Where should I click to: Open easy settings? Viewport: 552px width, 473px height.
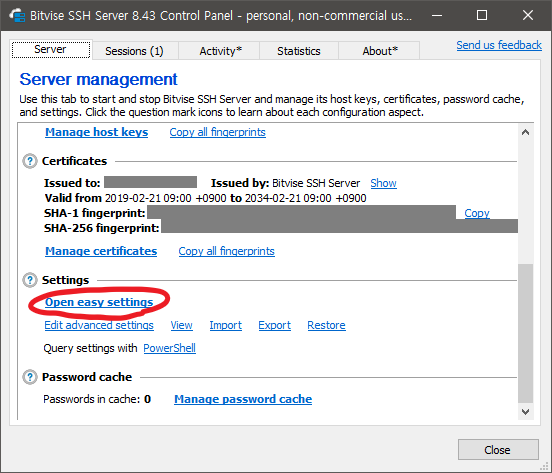point(99,302)
